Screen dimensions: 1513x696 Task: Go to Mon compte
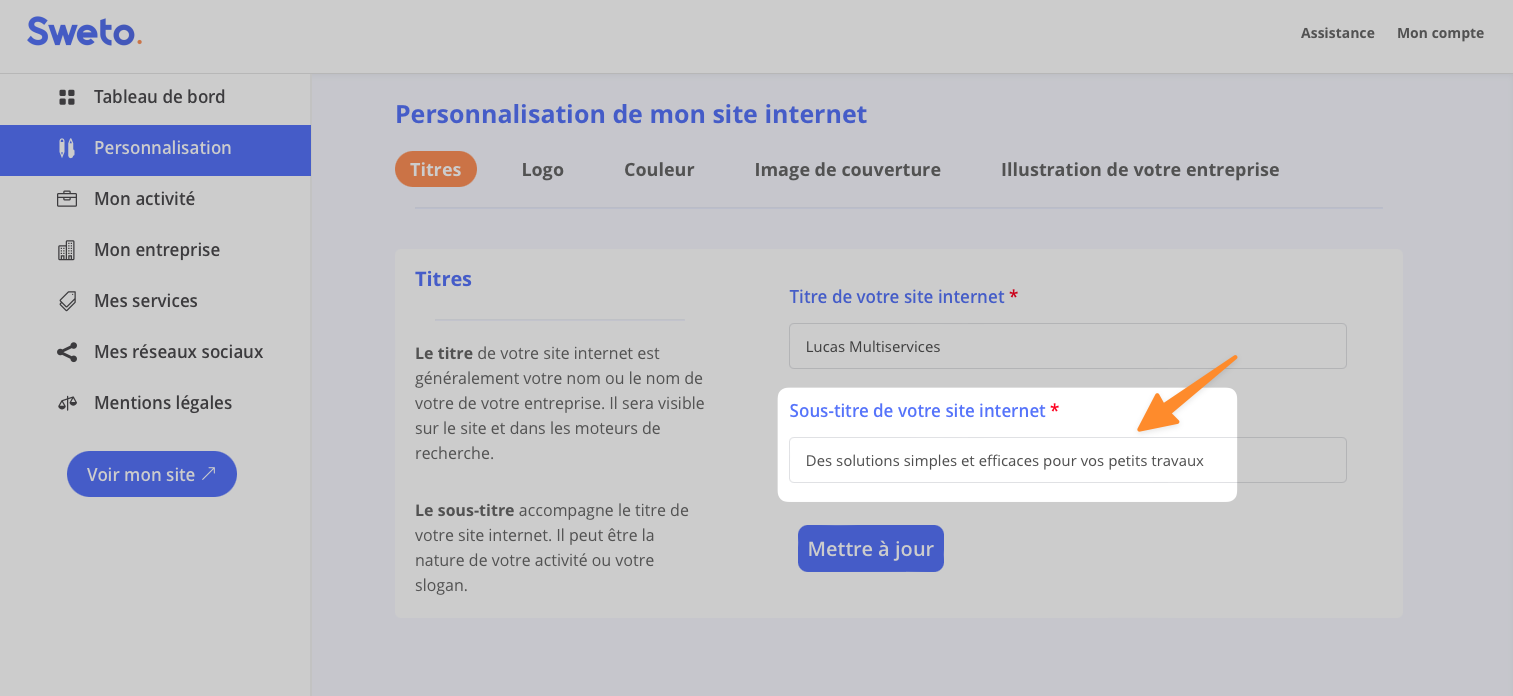[1439, 33]
